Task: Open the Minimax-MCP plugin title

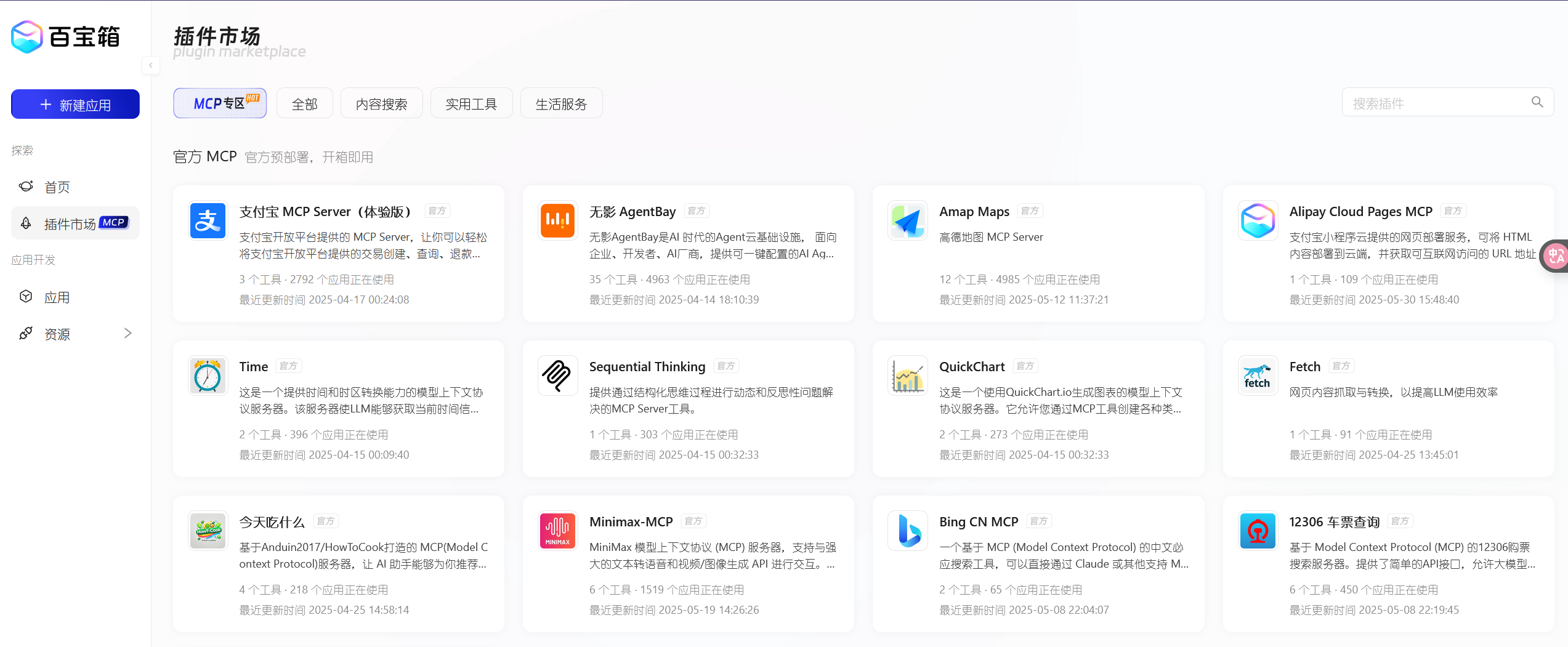Action: pyautogui.click(x=631, y=522)
